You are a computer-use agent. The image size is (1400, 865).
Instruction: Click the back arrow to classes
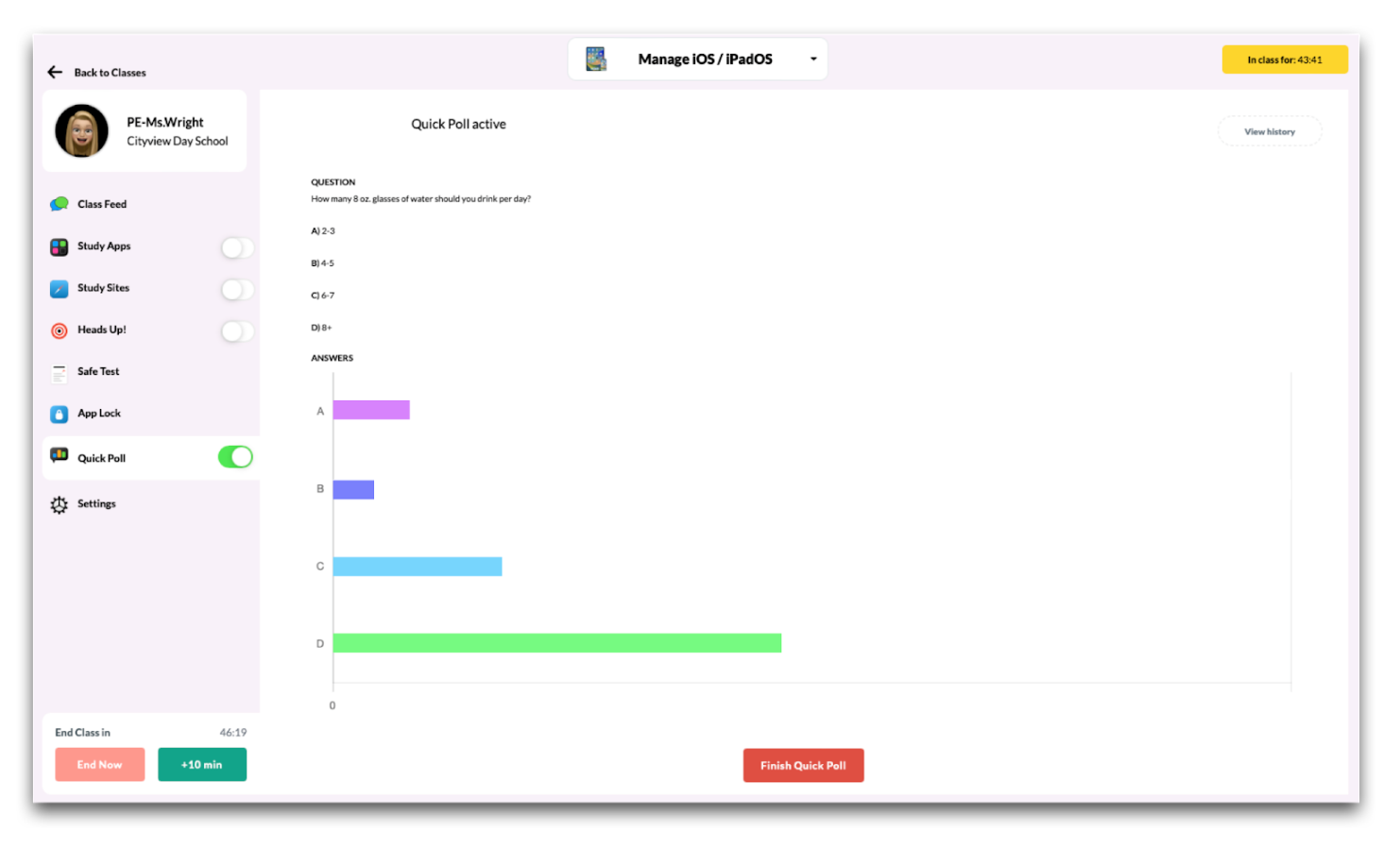55,73
